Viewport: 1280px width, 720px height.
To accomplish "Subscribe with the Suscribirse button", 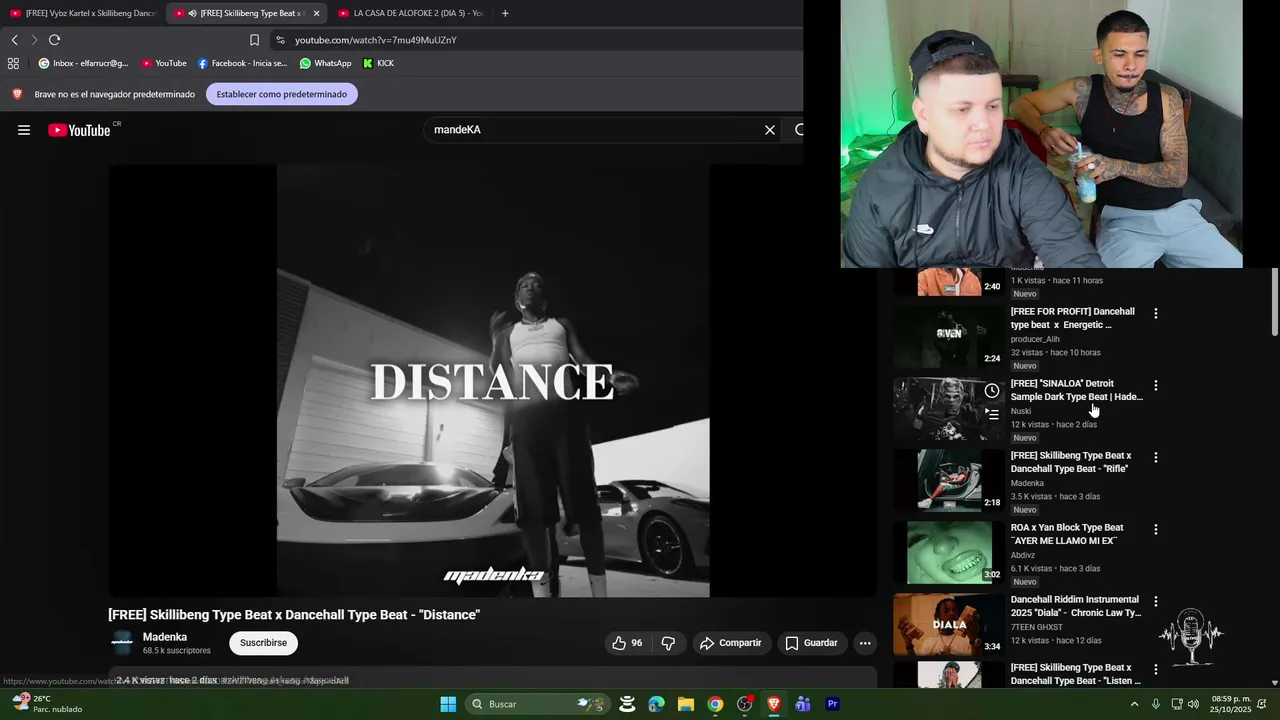I will tap(263, 643).
